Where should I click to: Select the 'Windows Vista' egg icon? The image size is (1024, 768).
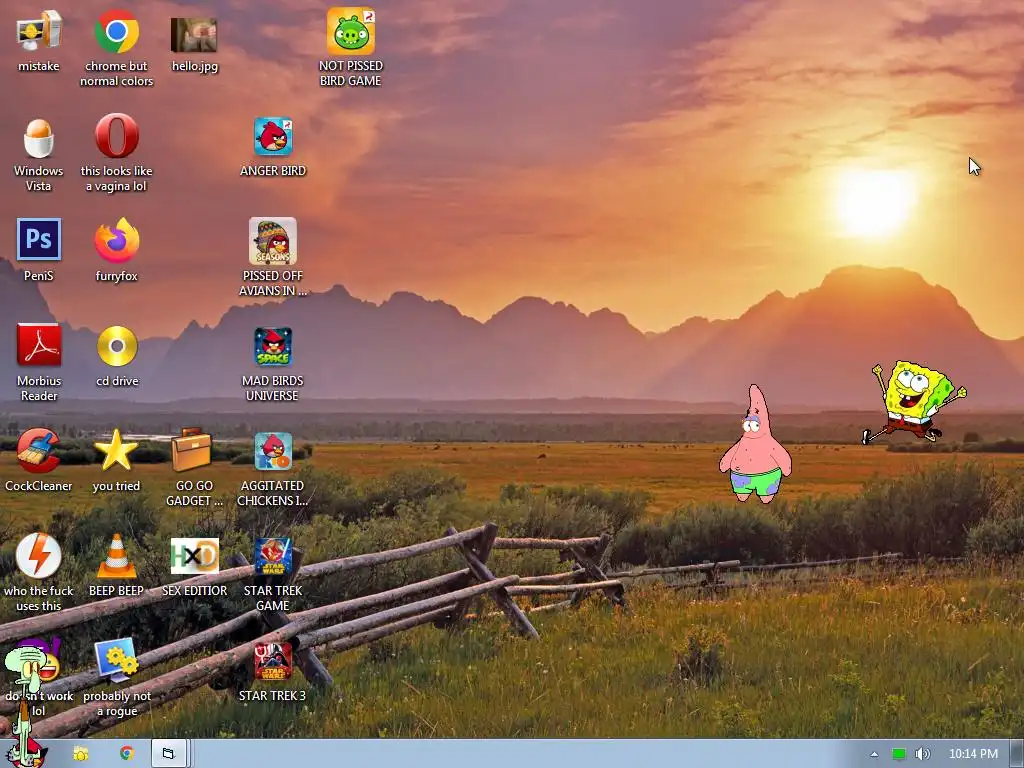[39, 138]
